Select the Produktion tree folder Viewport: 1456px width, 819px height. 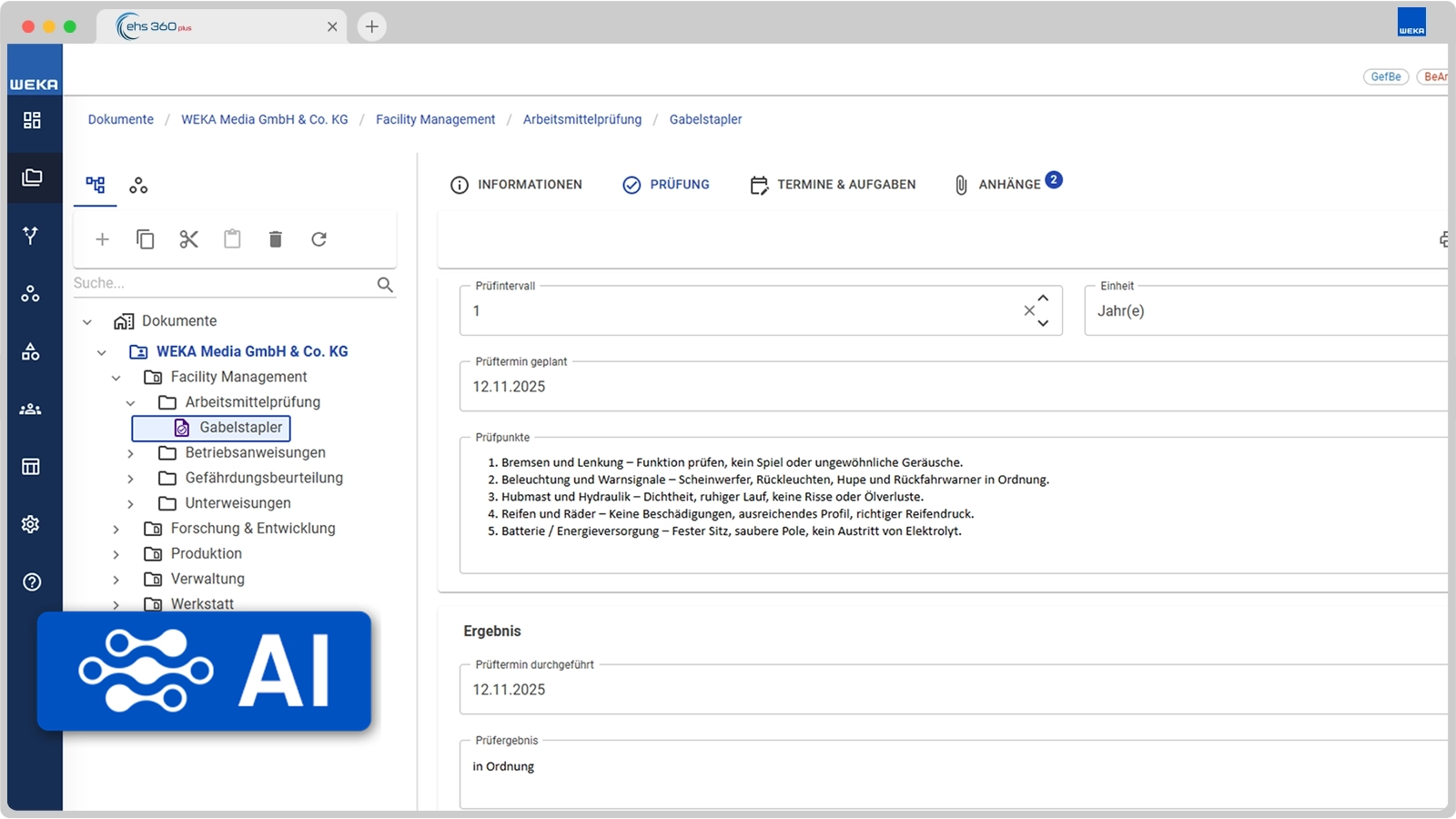[x=207, y=553]
